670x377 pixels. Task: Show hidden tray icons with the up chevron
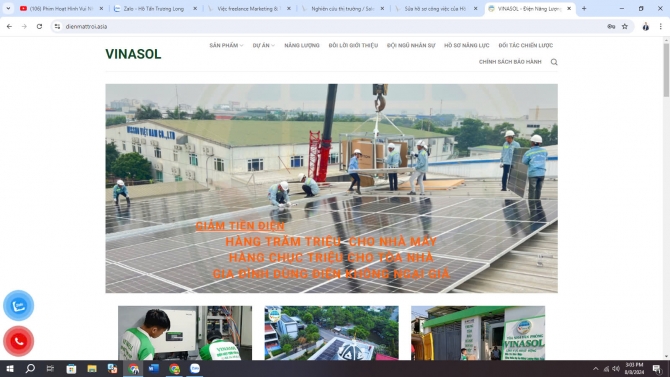tap(595, 369)
